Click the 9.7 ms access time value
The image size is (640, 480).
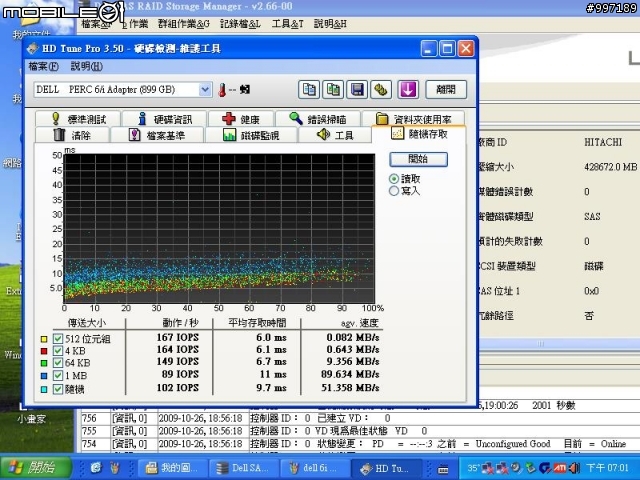pos(271,388)
